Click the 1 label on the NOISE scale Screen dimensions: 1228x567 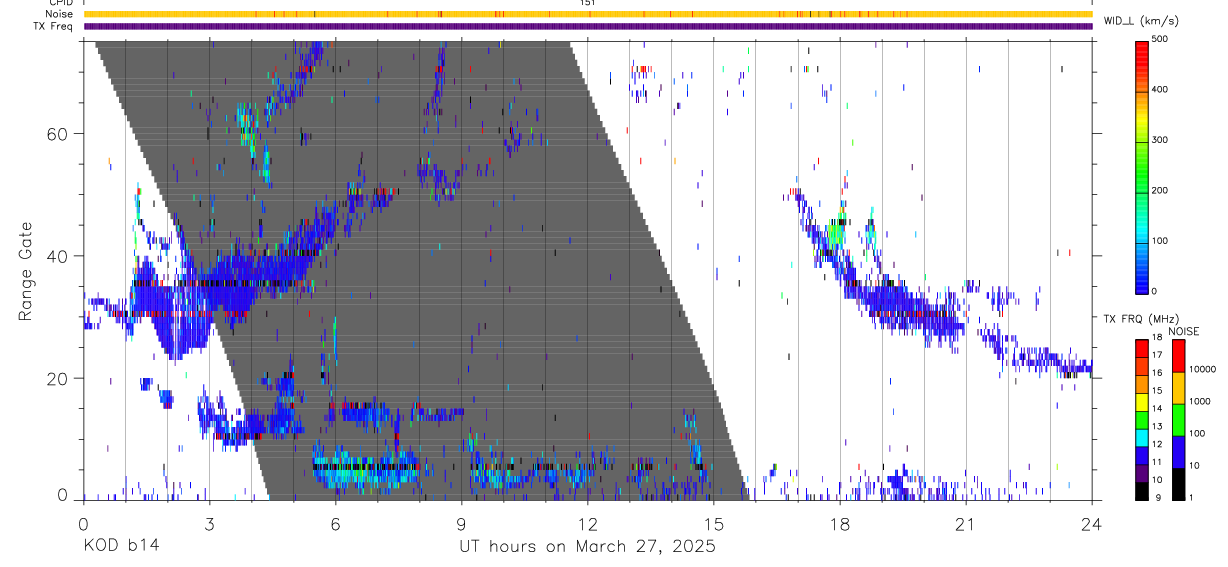pyautogui.click(x=1193, y=498)
